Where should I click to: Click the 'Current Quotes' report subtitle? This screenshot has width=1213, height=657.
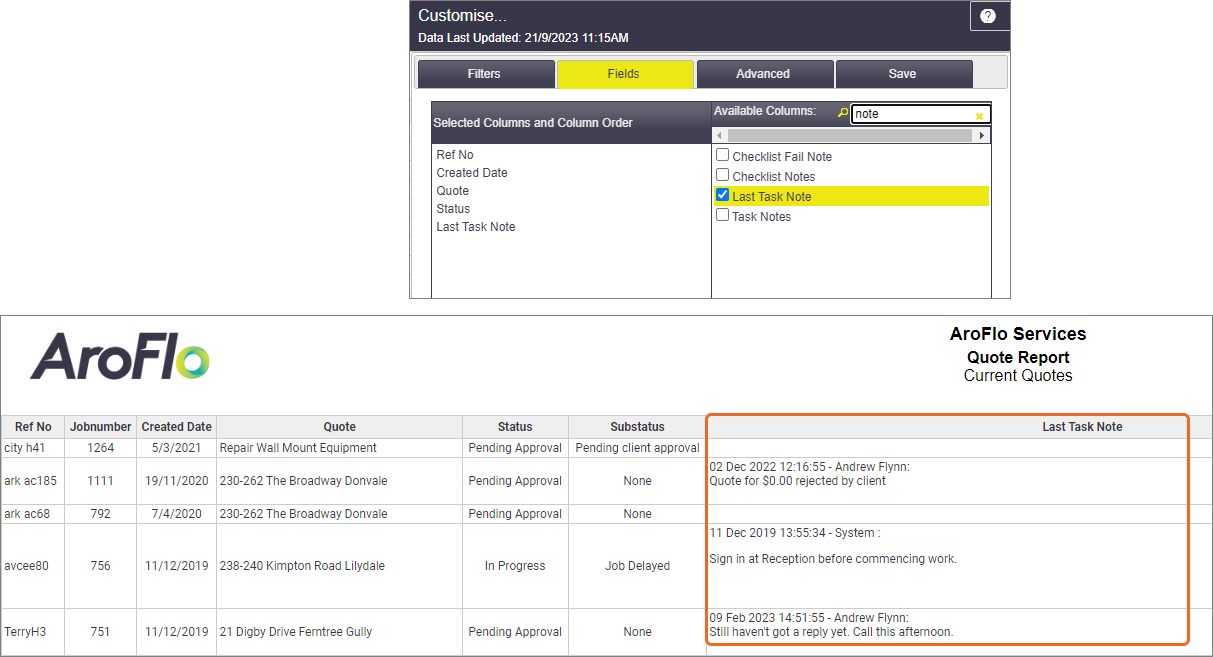1018,376
